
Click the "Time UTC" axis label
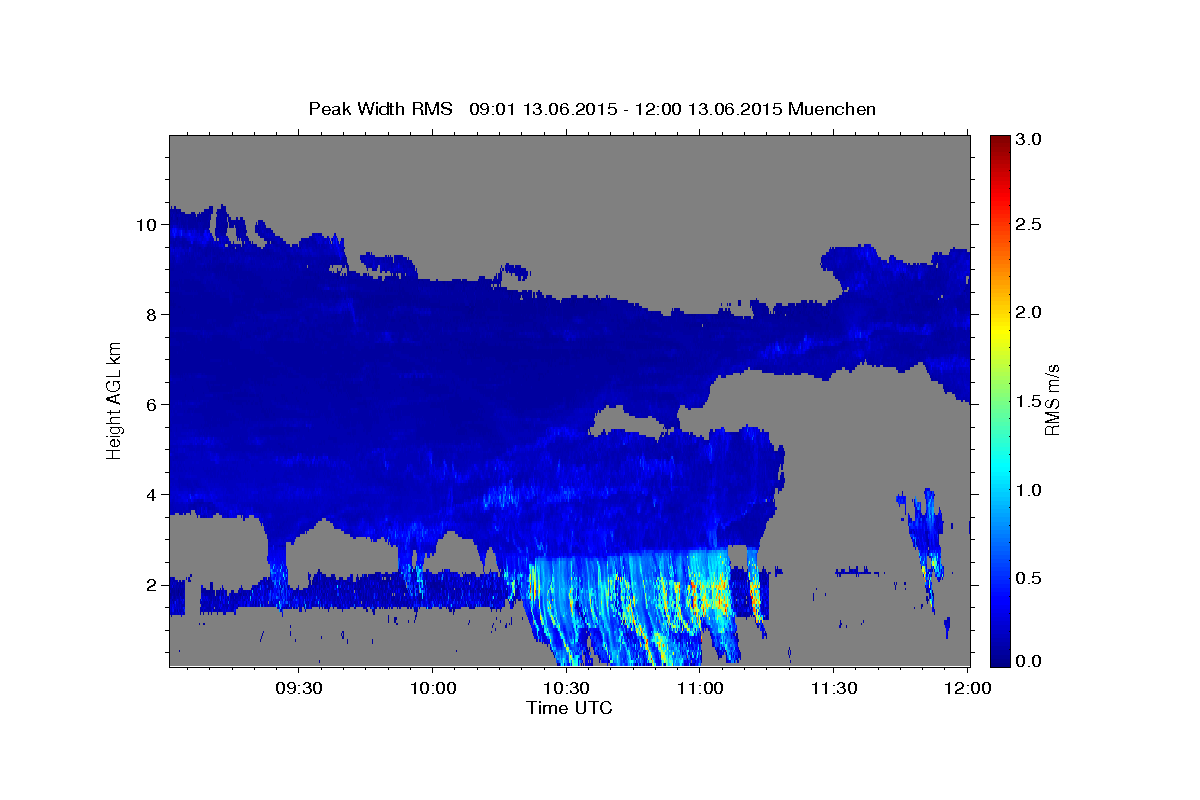click(569, 708)
